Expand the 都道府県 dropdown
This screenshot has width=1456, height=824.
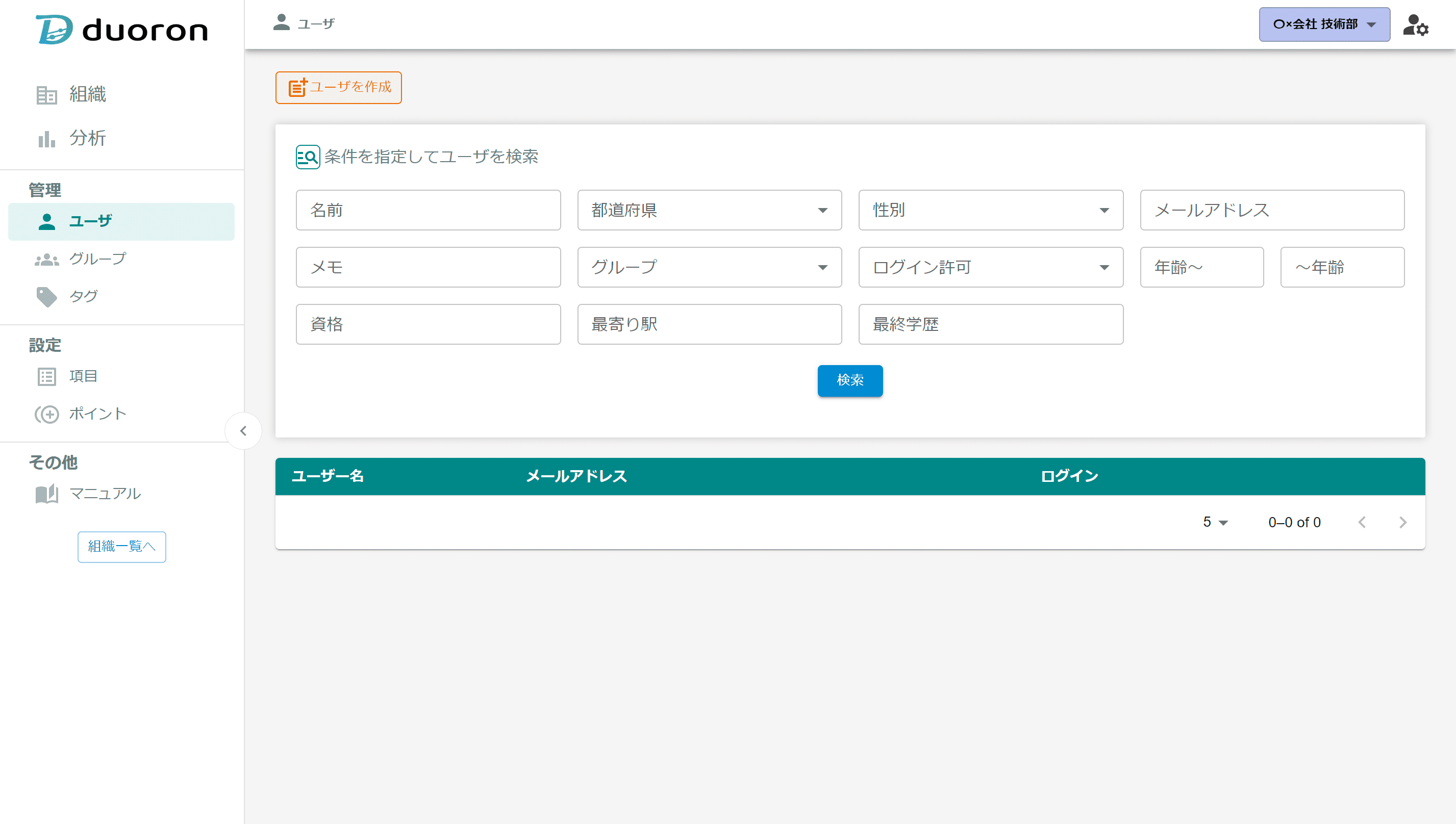(x=709, y=210)
